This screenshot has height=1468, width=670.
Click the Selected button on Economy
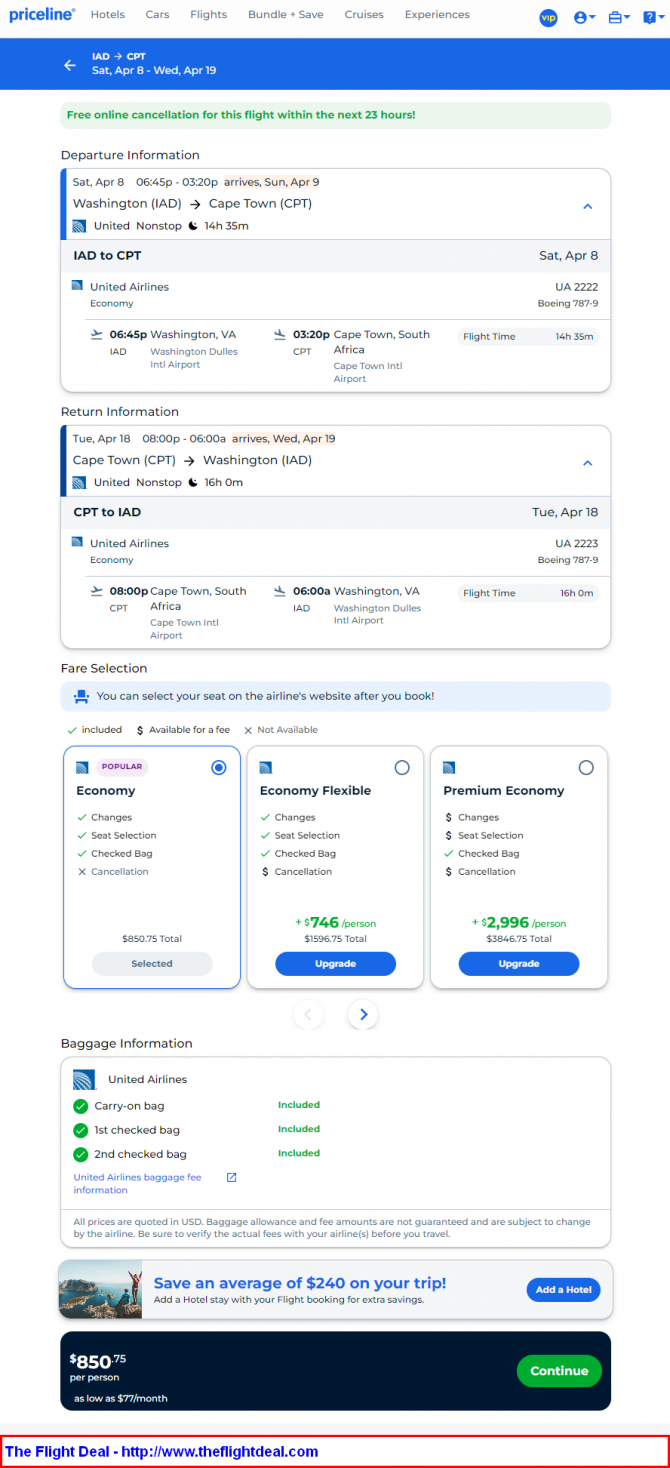pos(152,964)
